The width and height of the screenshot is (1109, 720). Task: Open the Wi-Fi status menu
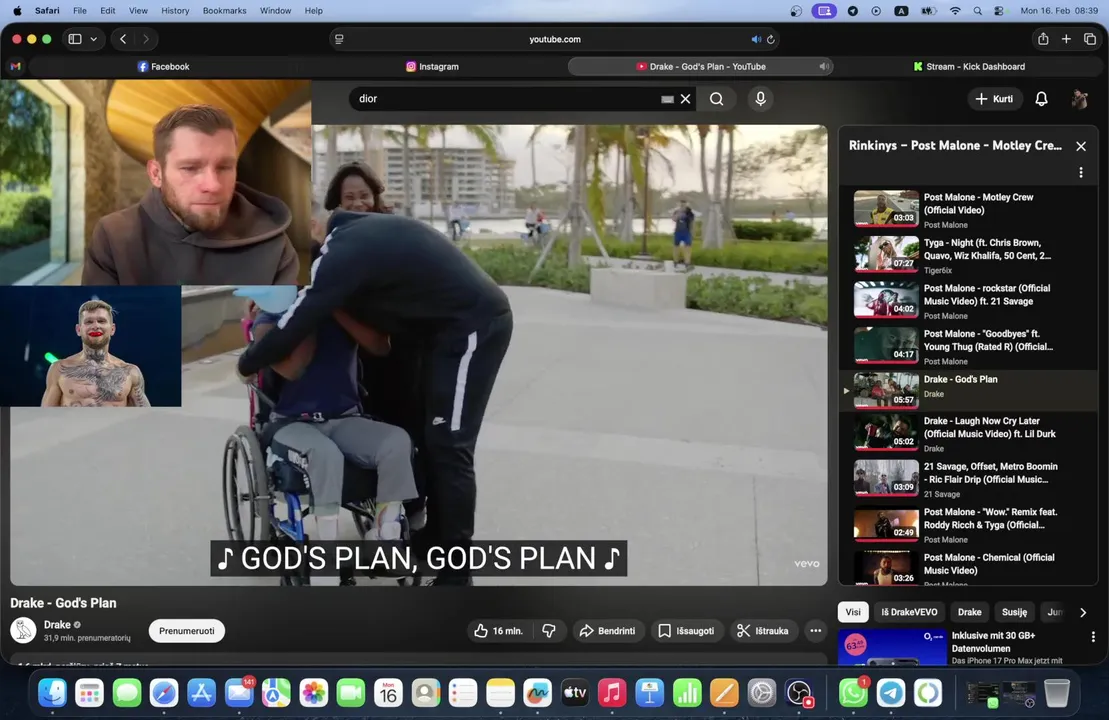pos(955,11)
